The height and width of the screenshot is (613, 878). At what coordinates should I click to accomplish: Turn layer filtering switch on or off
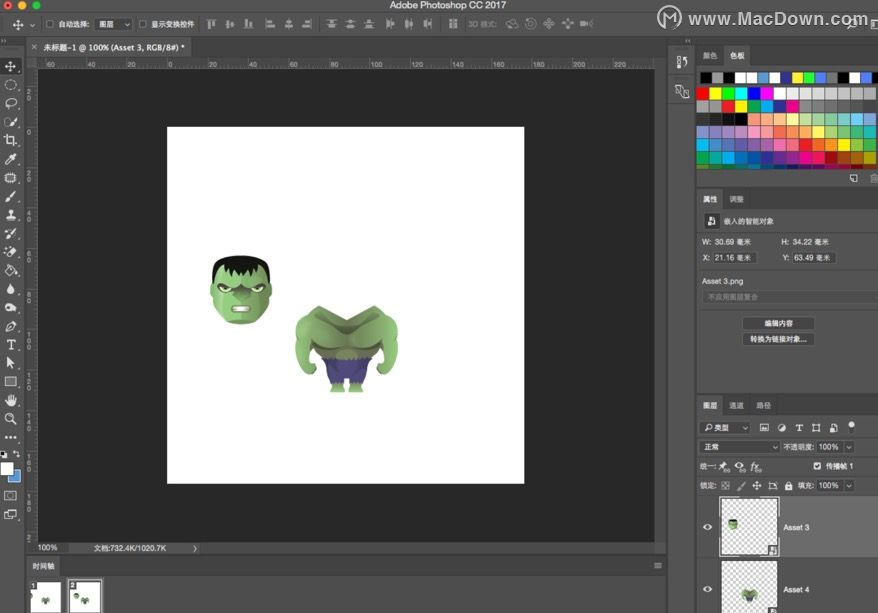click(851, 427)
